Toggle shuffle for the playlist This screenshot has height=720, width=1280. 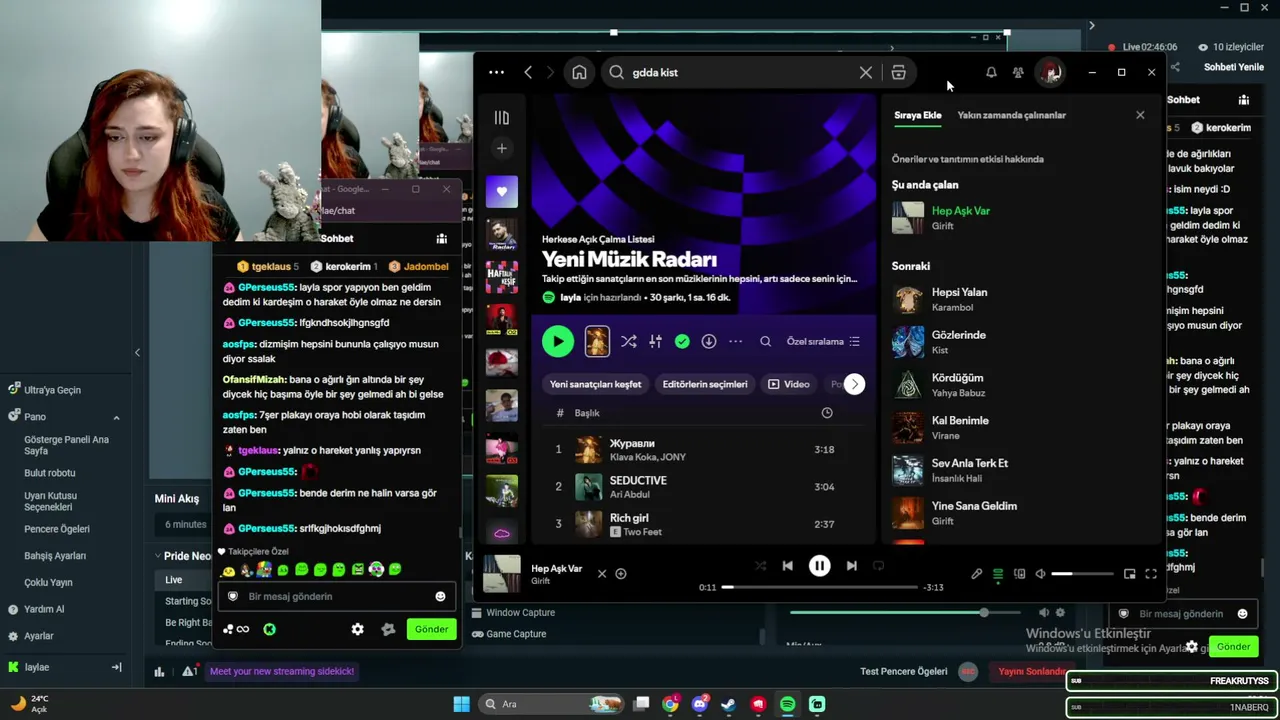click(628, 341)
